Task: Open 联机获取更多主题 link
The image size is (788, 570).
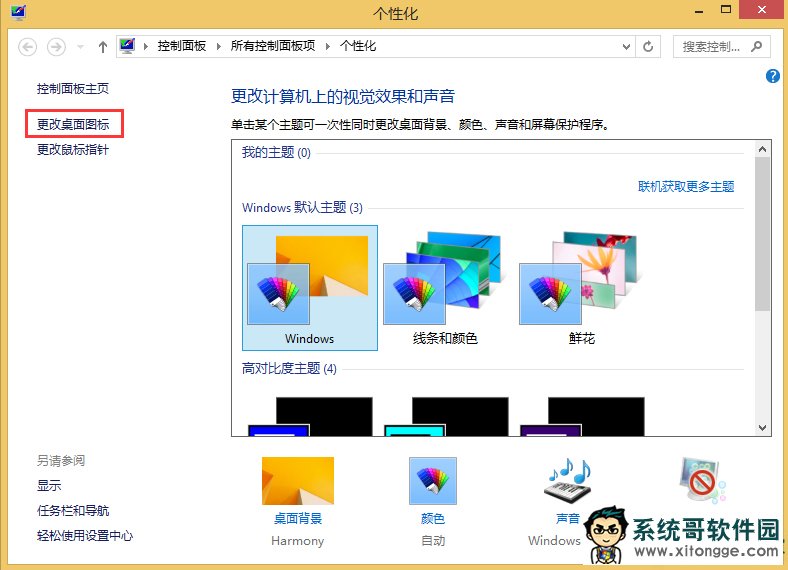Action: [x=686, y=186]
